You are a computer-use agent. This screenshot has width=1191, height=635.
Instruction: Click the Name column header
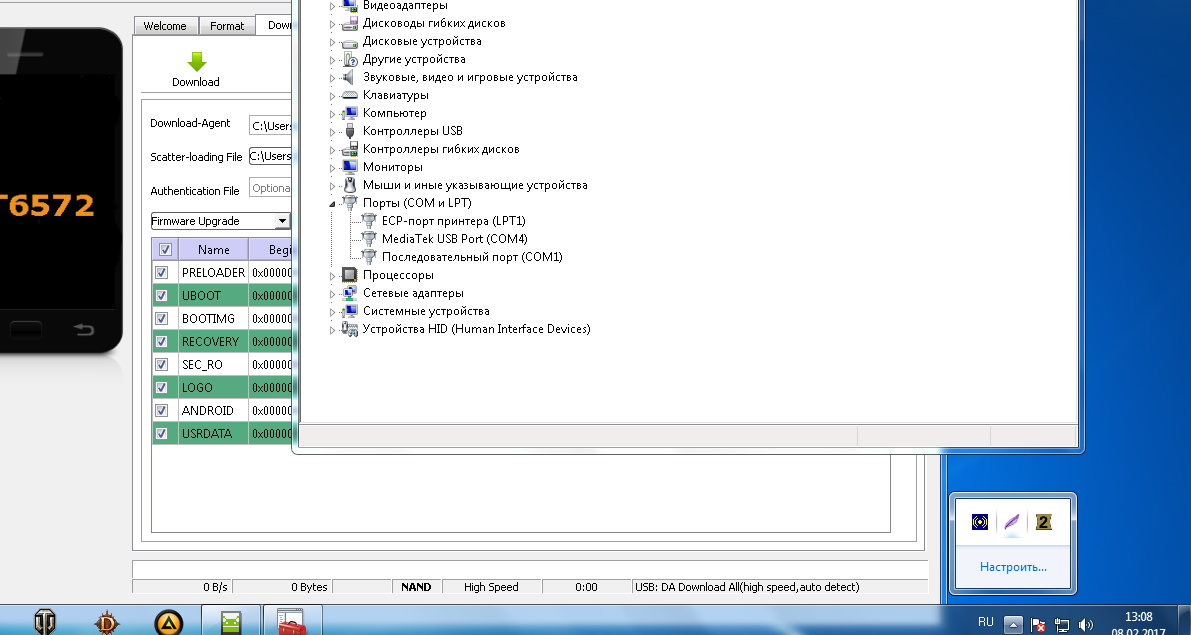point(213,249)
